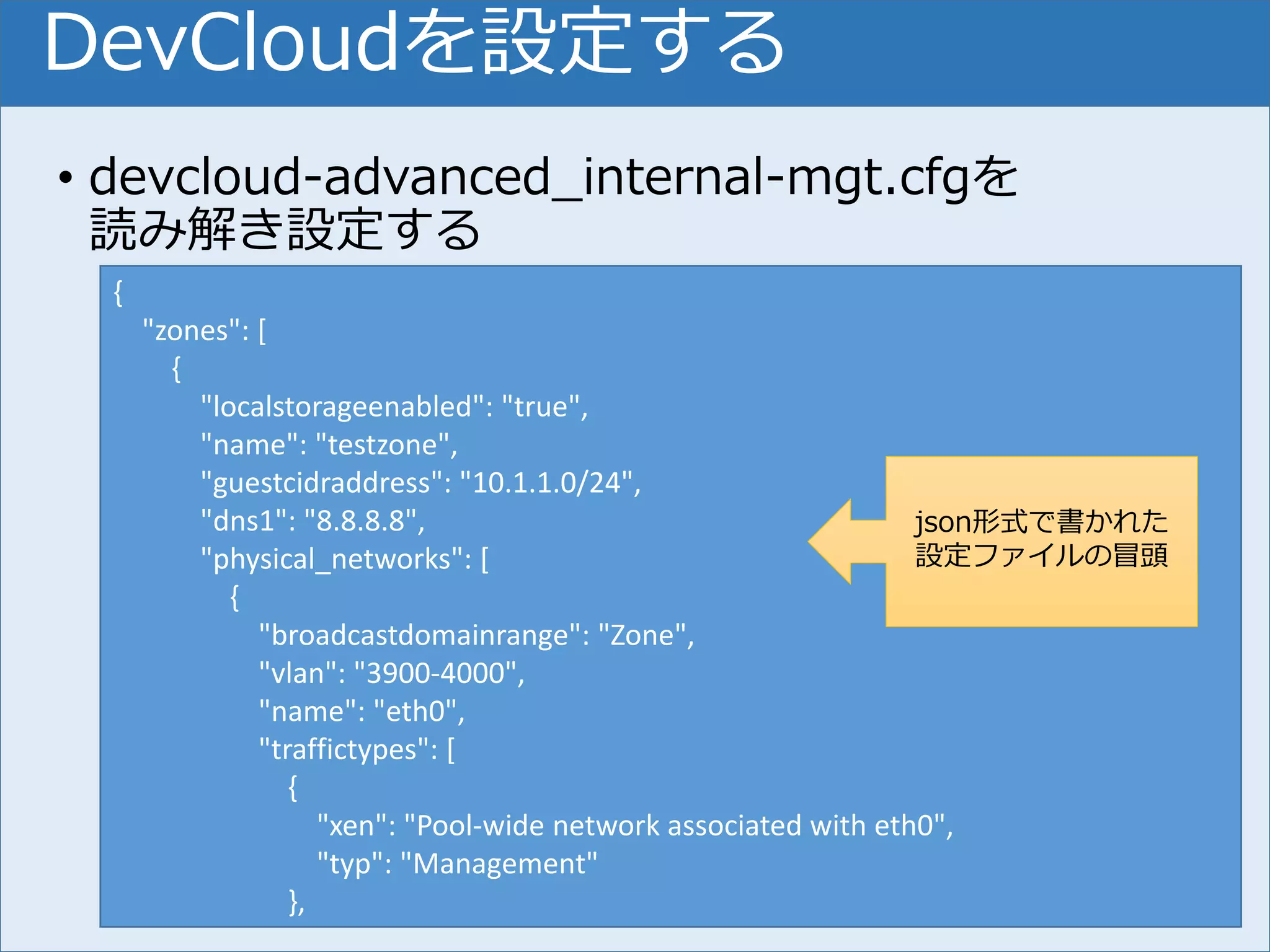Click the callout text "設定ファイルの冒頭"
Image resolution: width=1270 pixels, height=952 pixels.
pos(1042,555)
